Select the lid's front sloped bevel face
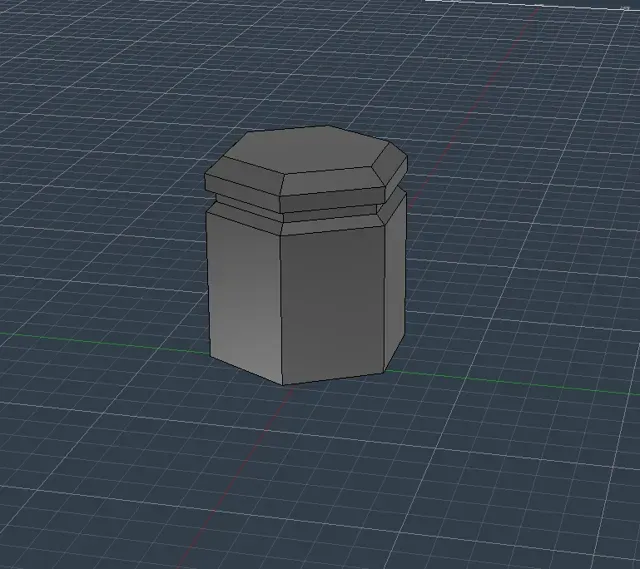This screenshot has height=569, width=640. [x=333, y=181]
